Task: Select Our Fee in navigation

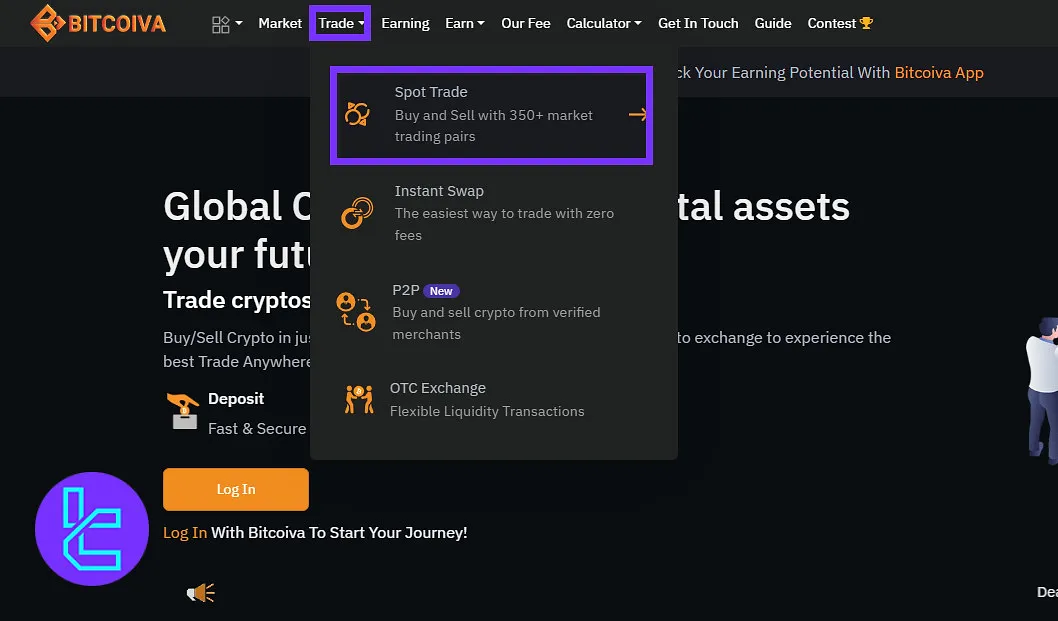Action: click(x=526, y=23)
